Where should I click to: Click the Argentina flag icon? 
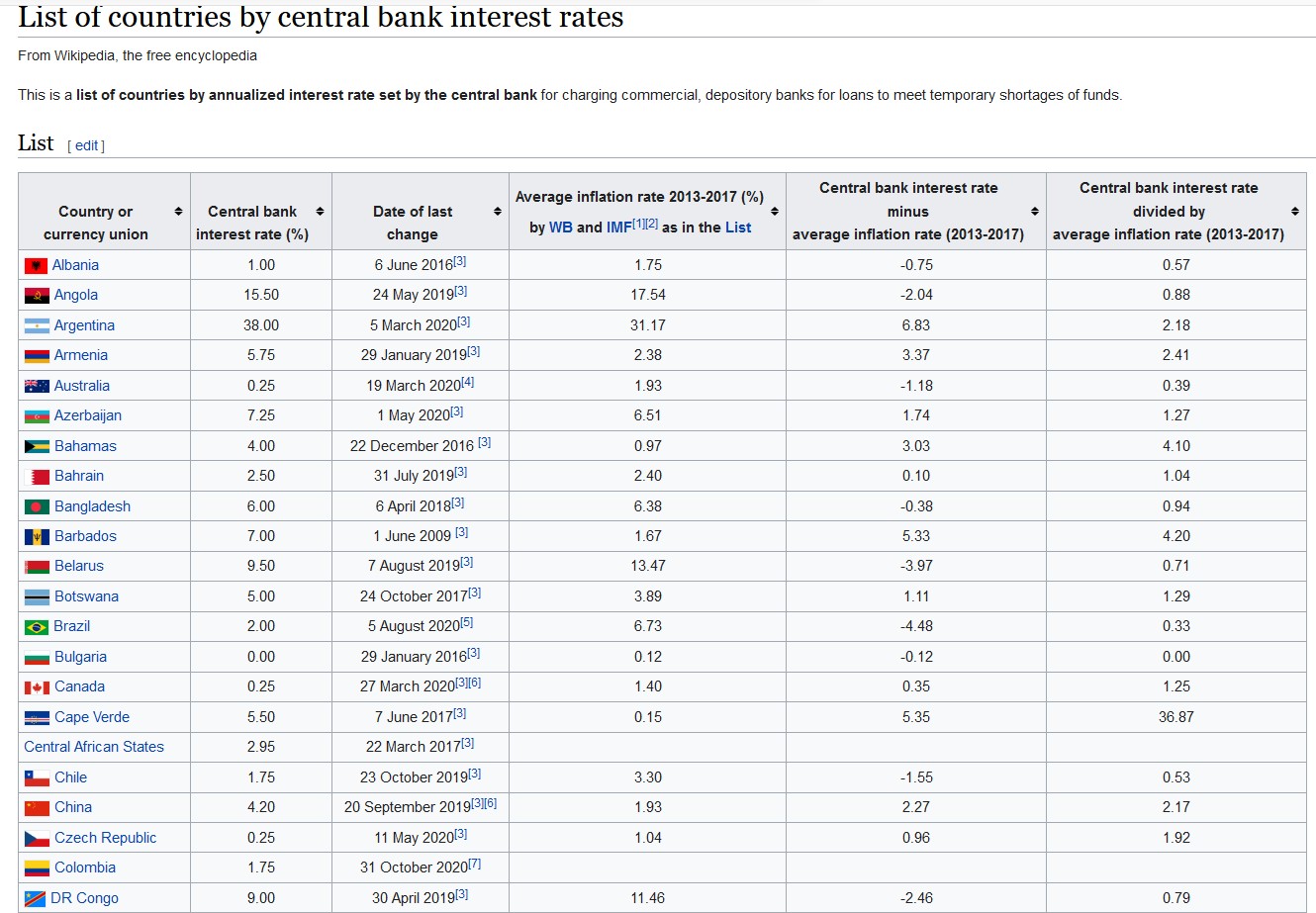coord(37,326)
